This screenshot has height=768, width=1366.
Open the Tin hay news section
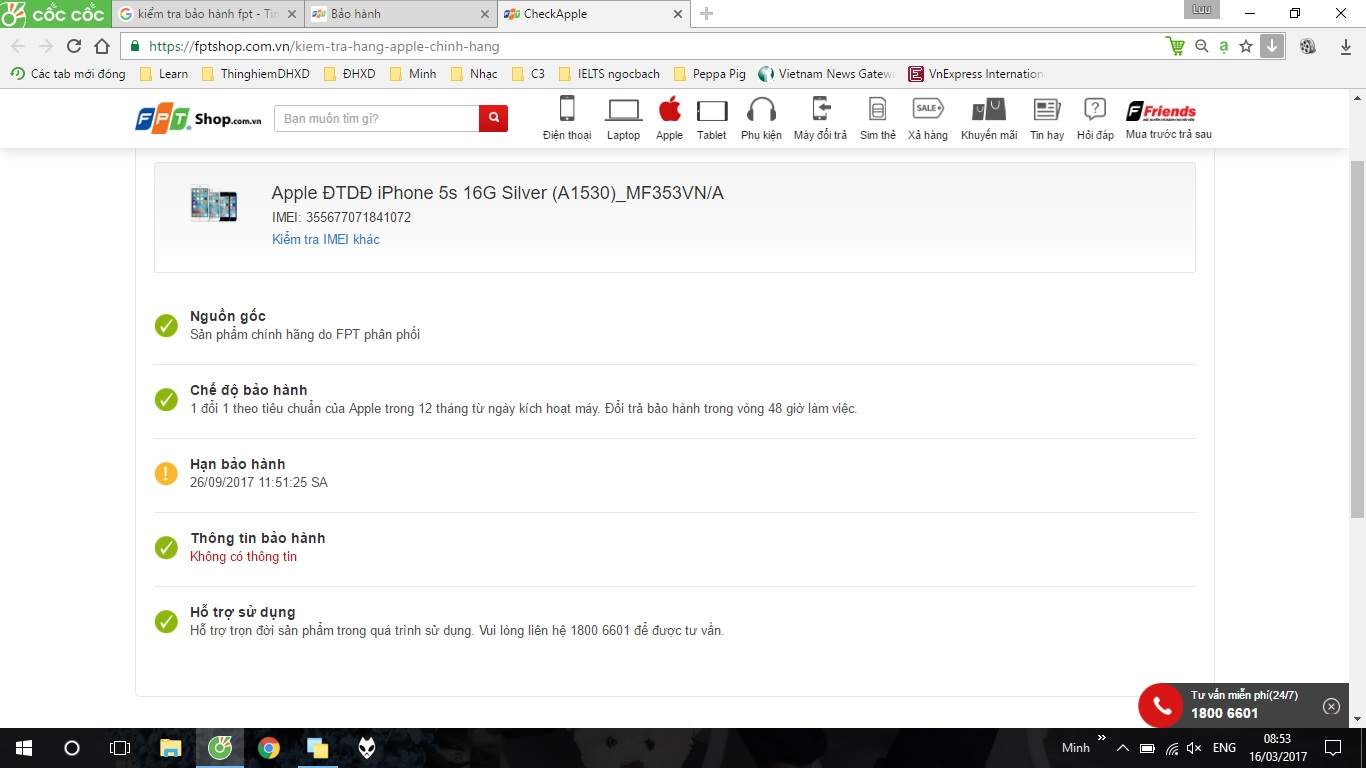tap(1047, 118)
